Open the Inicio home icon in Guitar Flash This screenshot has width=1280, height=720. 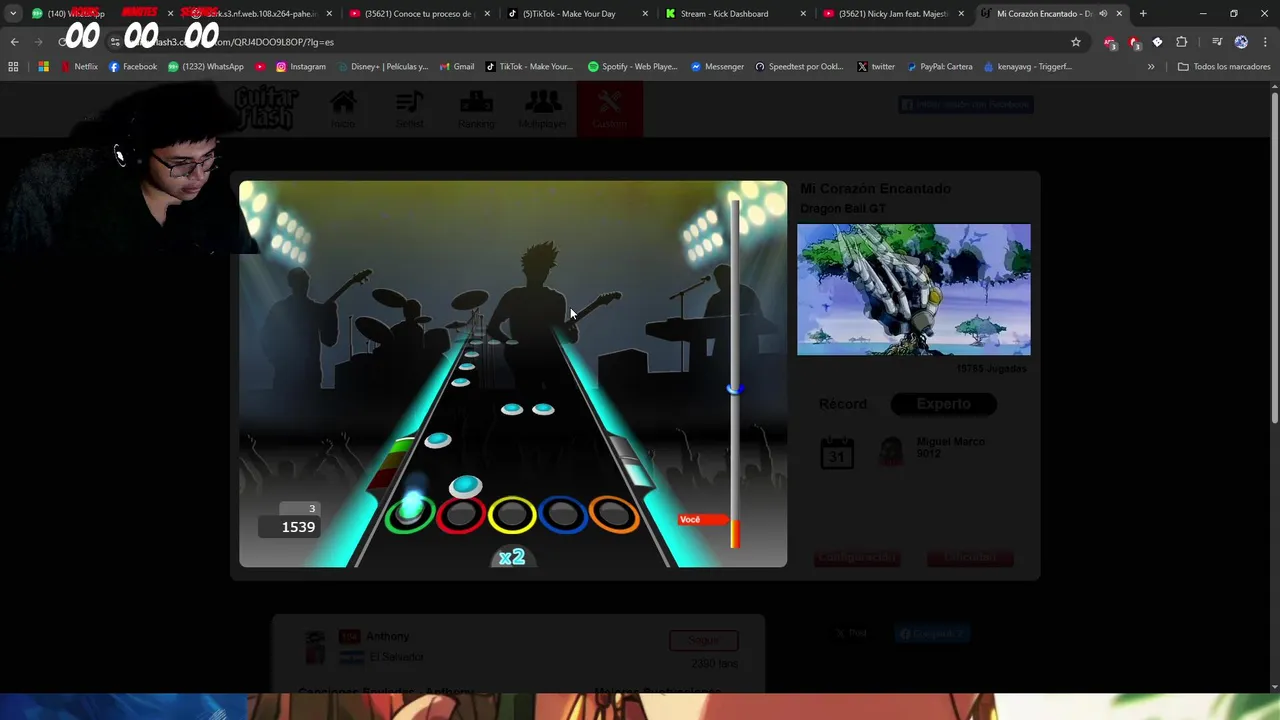click(x=343, y=108)
